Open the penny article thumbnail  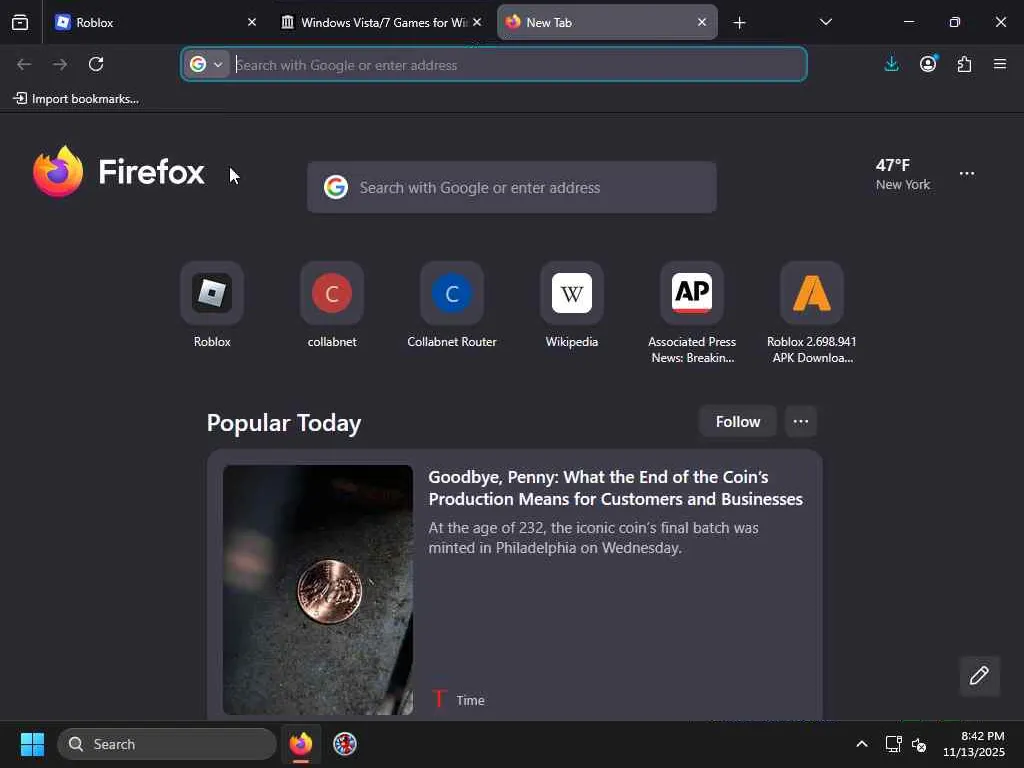click(317, 590)
